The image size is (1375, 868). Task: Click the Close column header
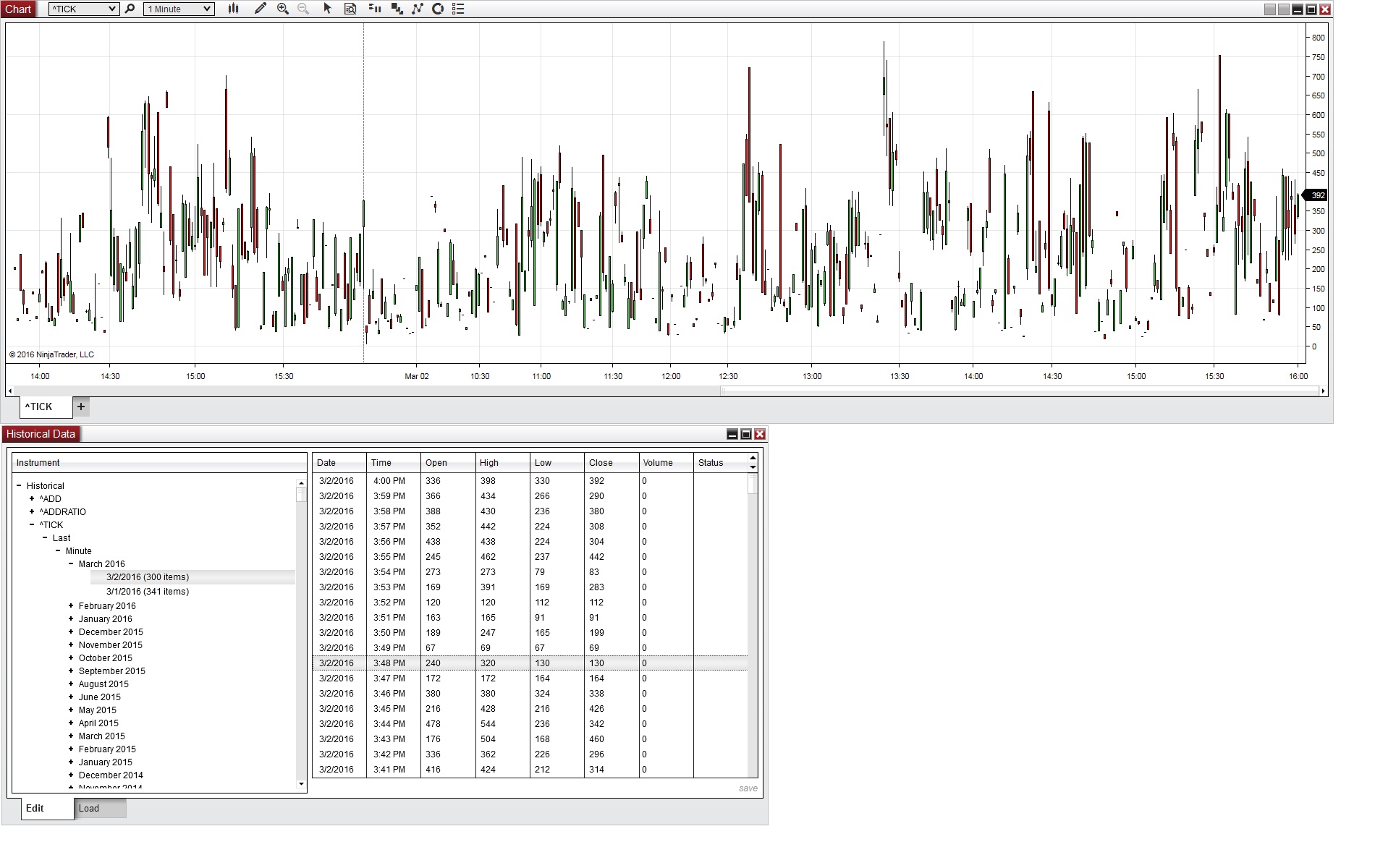pos(612,463)
